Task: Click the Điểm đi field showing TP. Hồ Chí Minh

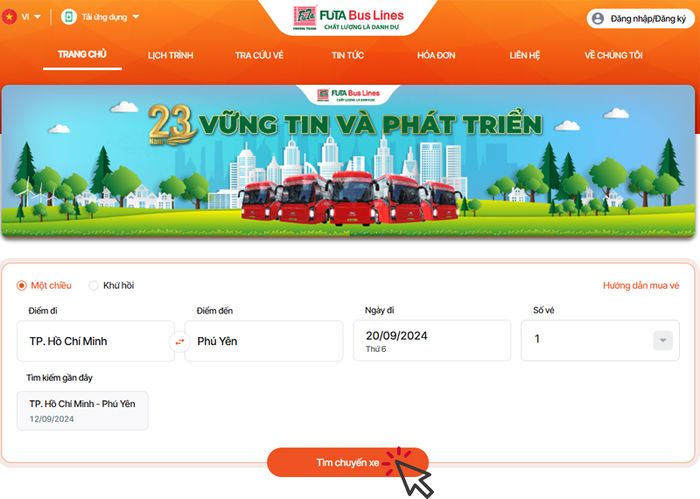Action: pos(95,341)
